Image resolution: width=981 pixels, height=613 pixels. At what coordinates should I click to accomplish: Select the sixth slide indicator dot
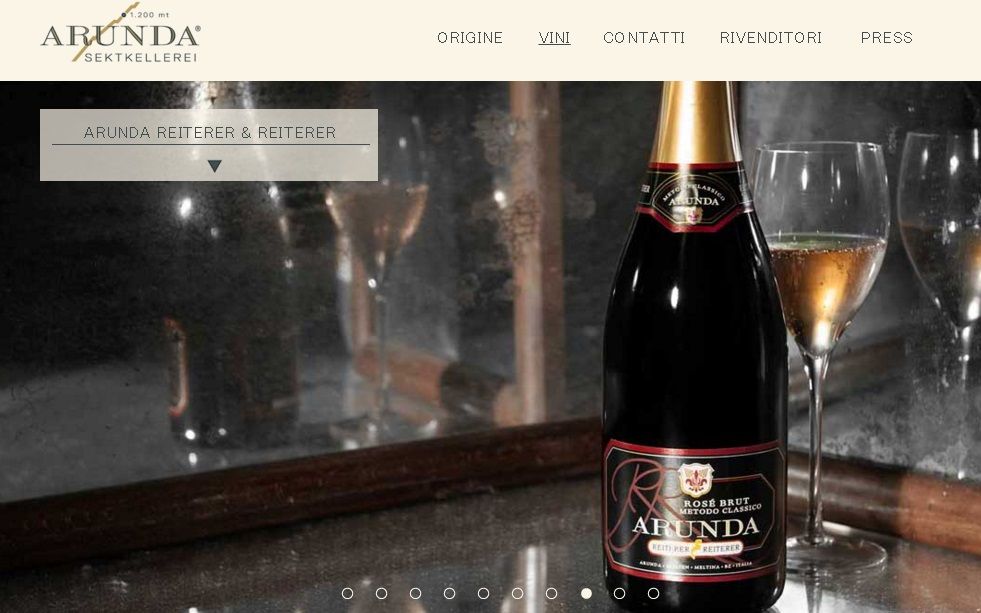click(x=517, y=593)
